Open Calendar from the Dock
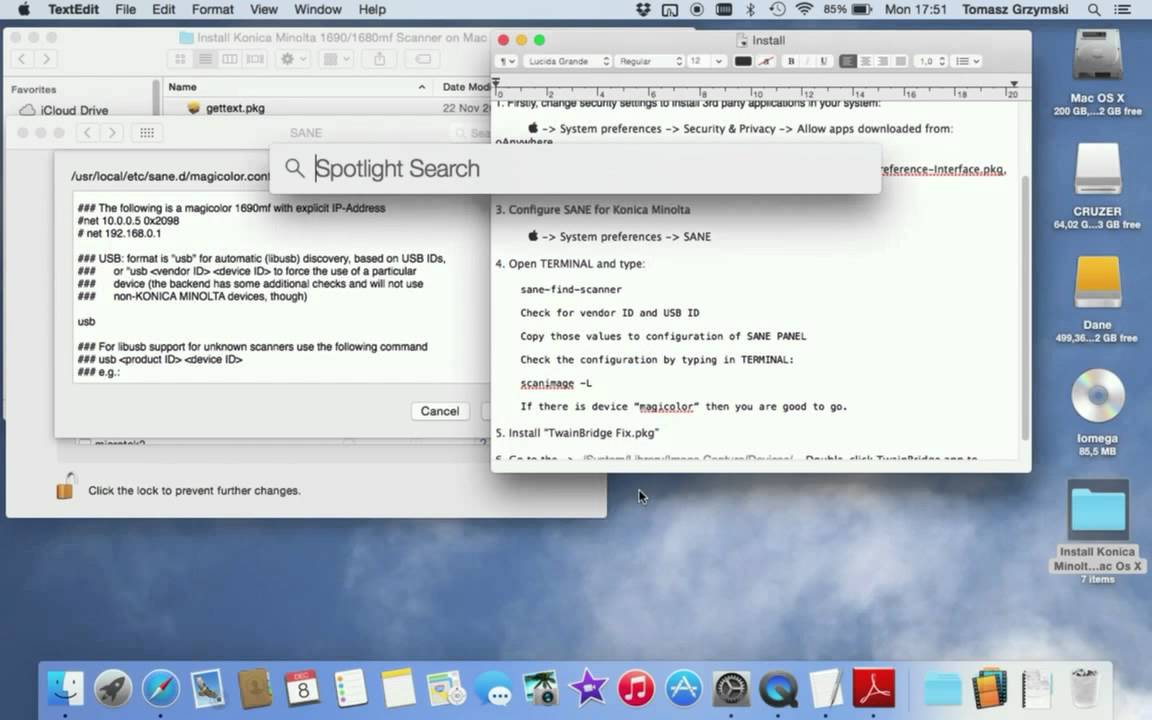This screenshot has width=1152, height=720. pyautogui.click(x=302, y=688)
